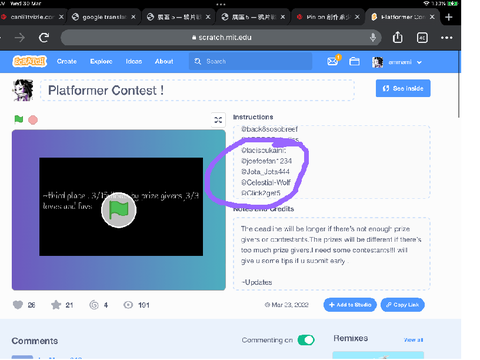Click the Instructions text box
480x360 pixels.
pyautogui.click(x=331, y=162)
